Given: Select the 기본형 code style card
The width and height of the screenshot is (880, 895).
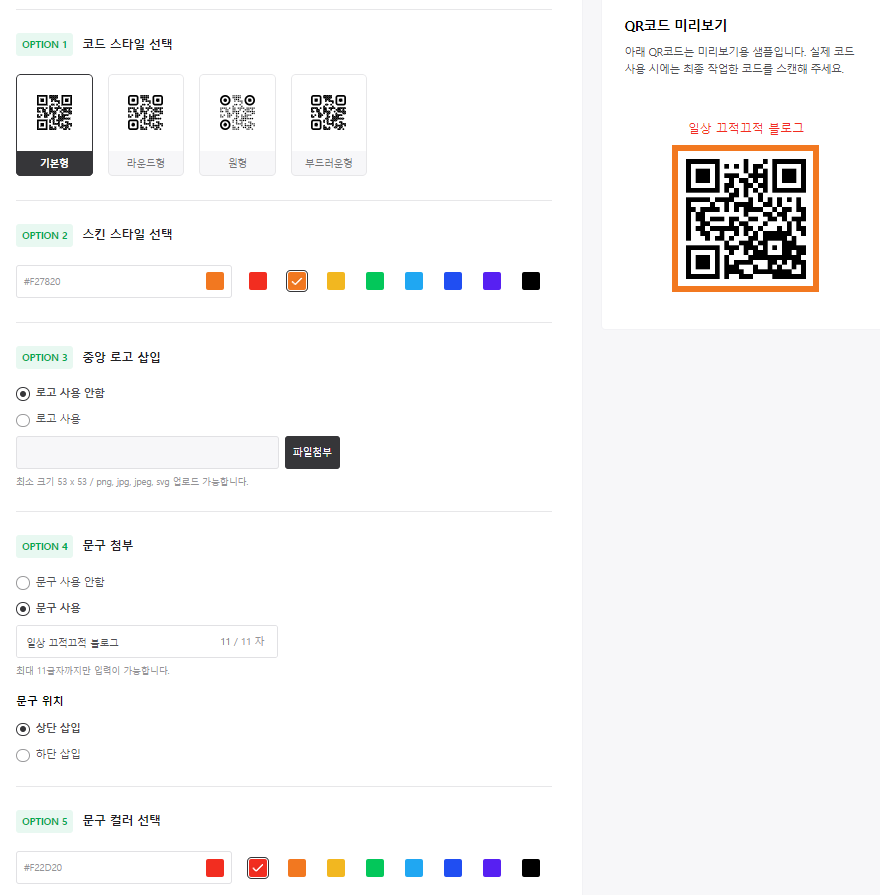Looking at the screenshot, I should pos(54,125).
